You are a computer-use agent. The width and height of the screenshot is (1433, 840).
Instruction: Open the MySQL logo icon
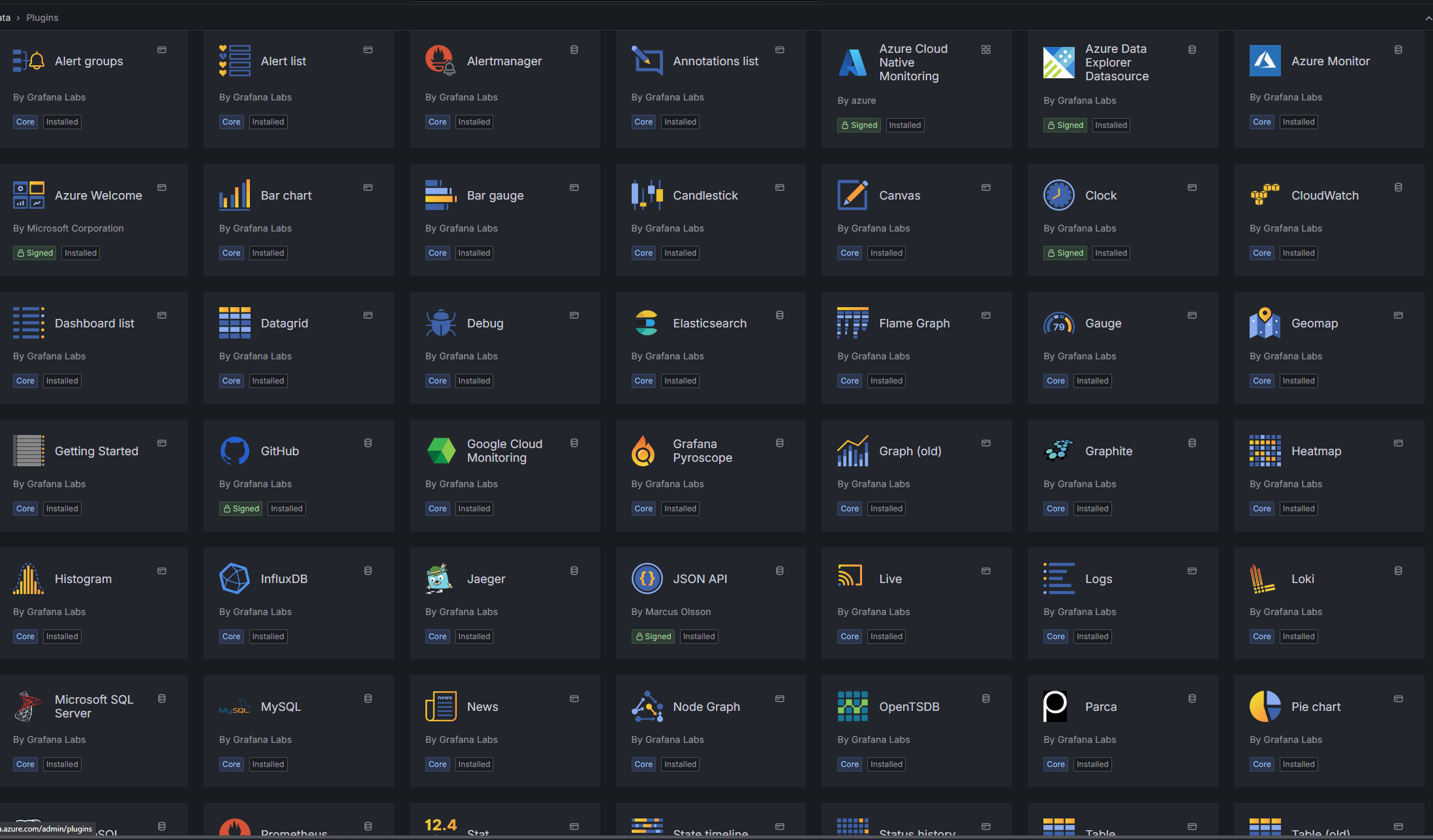pyautogui.click(x=235, y=706)
